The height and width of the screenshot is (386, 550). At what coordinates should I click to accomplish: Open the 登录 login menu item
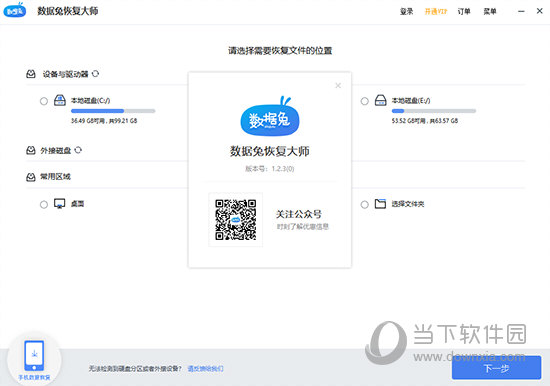(407, 12)
